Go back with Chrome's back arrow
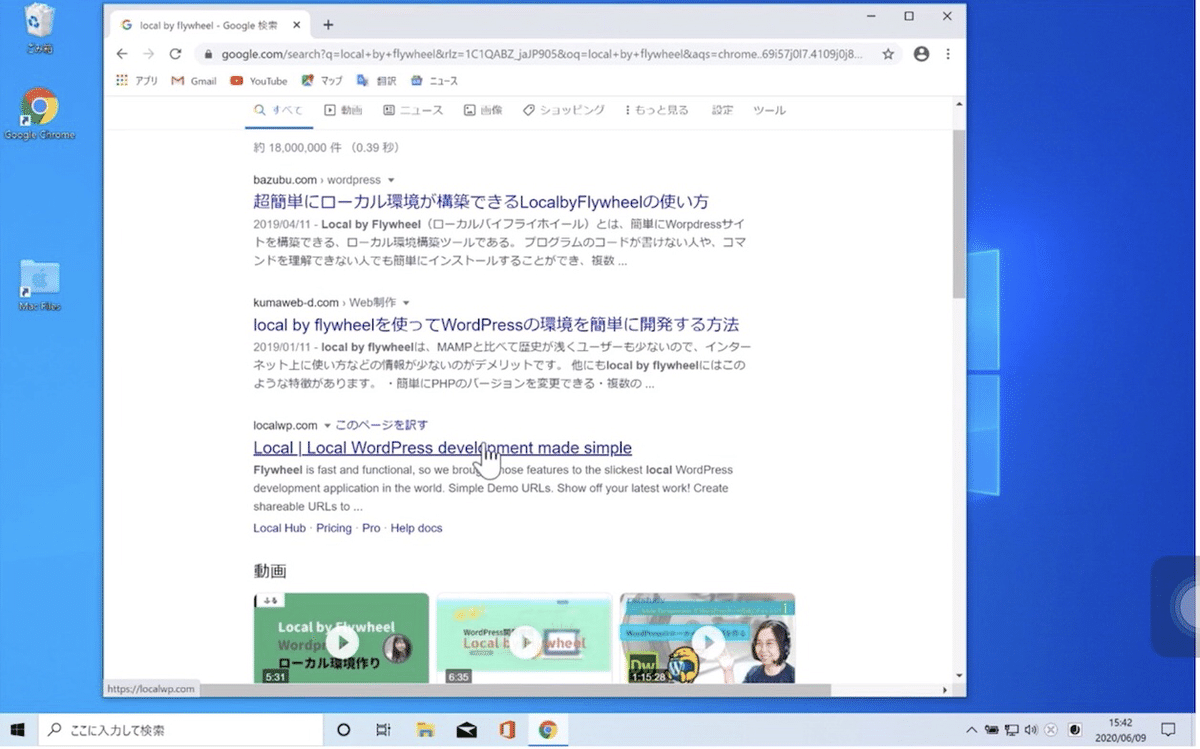This screenshot has height=749, width=1200. point(122,54)
